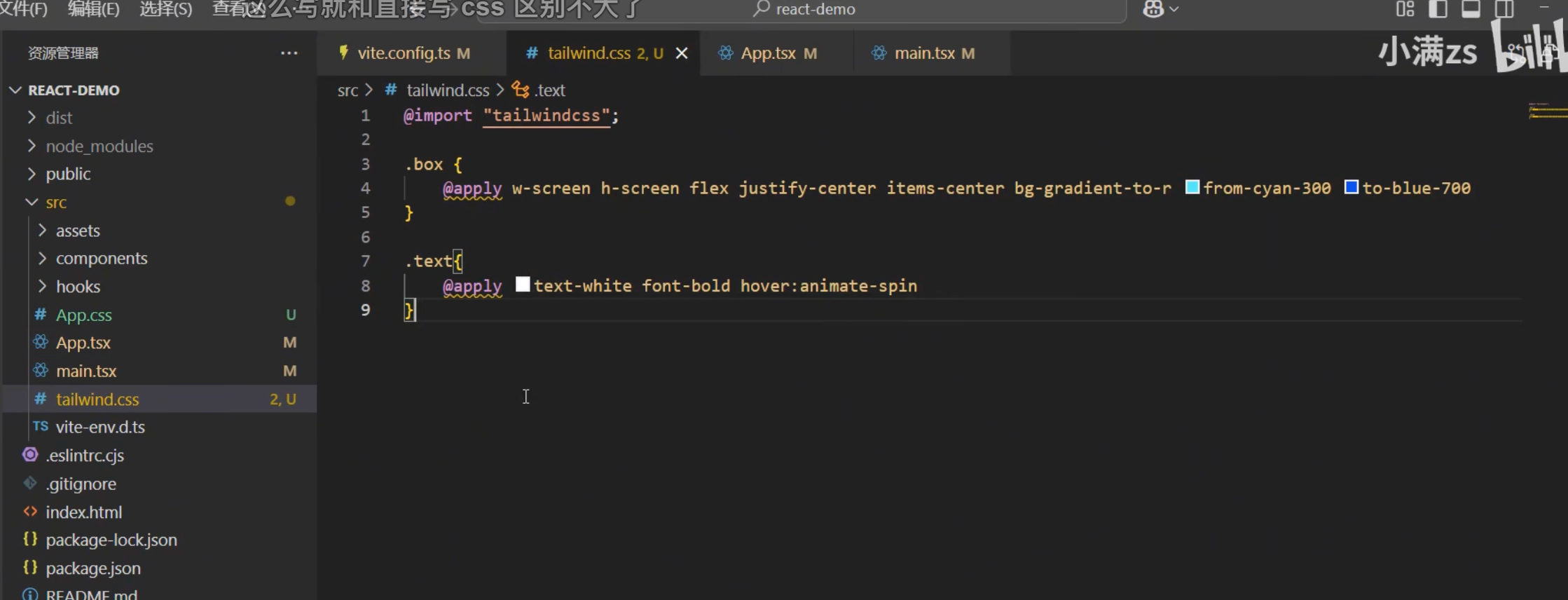The width and height of the screenshot is (1568, 600).
Task: Open explorer's more actions ellipsis menu
Action: [x=289, y=53]
